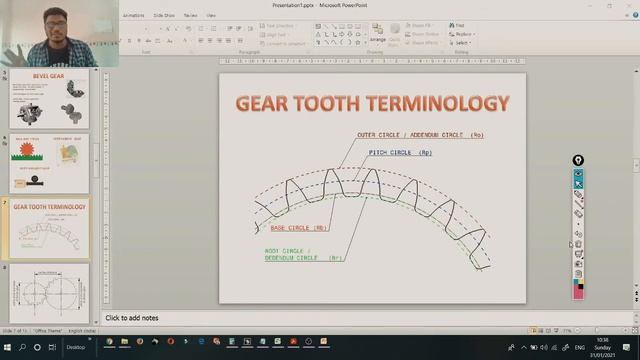Click PowerPoint Help question-mark icon
This screenshot has width=640, height=360.
636,15
